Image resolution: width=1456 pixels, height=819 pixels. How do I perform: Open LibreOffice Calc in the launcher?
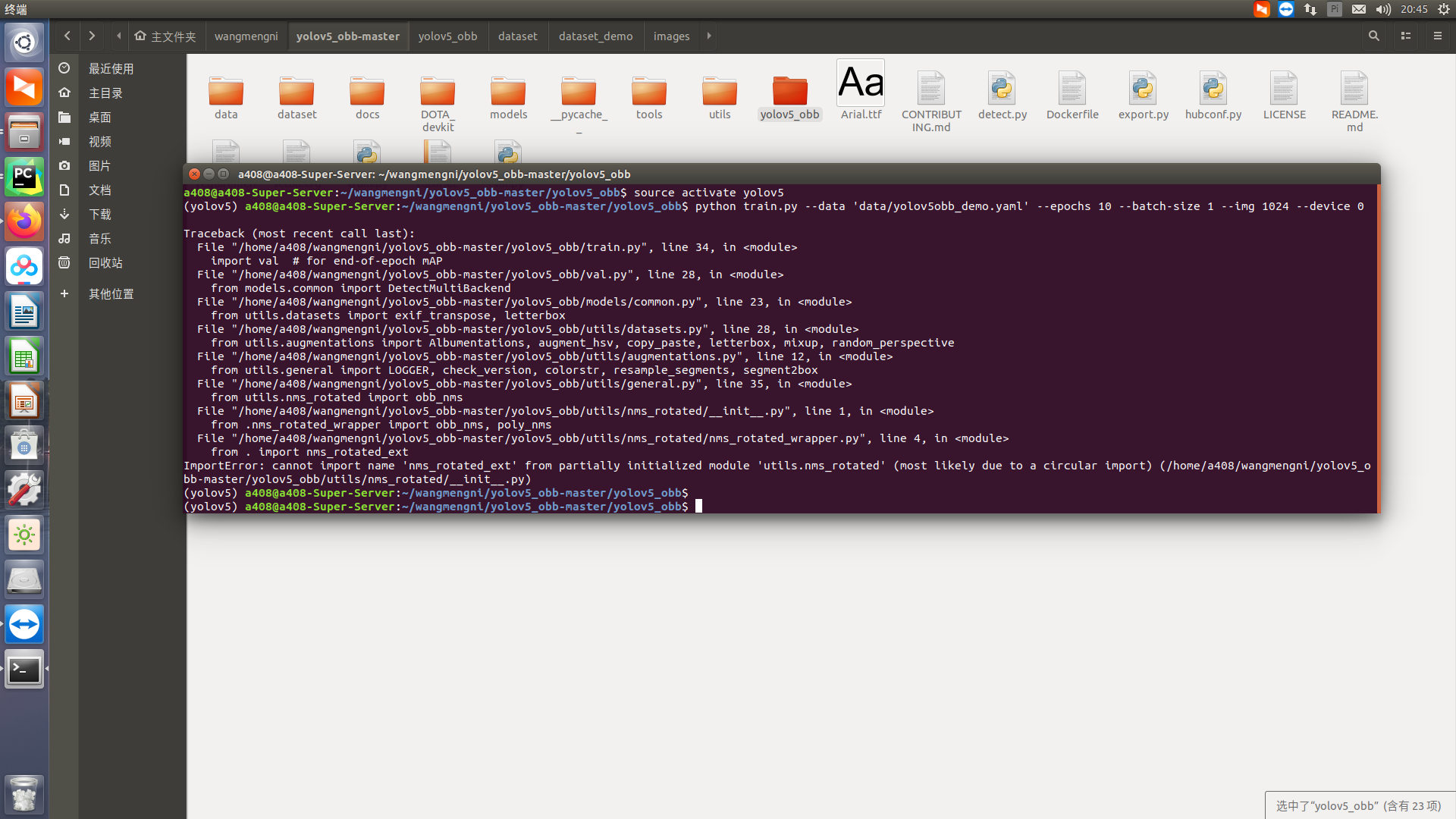pyautogui.click(x=24, y=356)
